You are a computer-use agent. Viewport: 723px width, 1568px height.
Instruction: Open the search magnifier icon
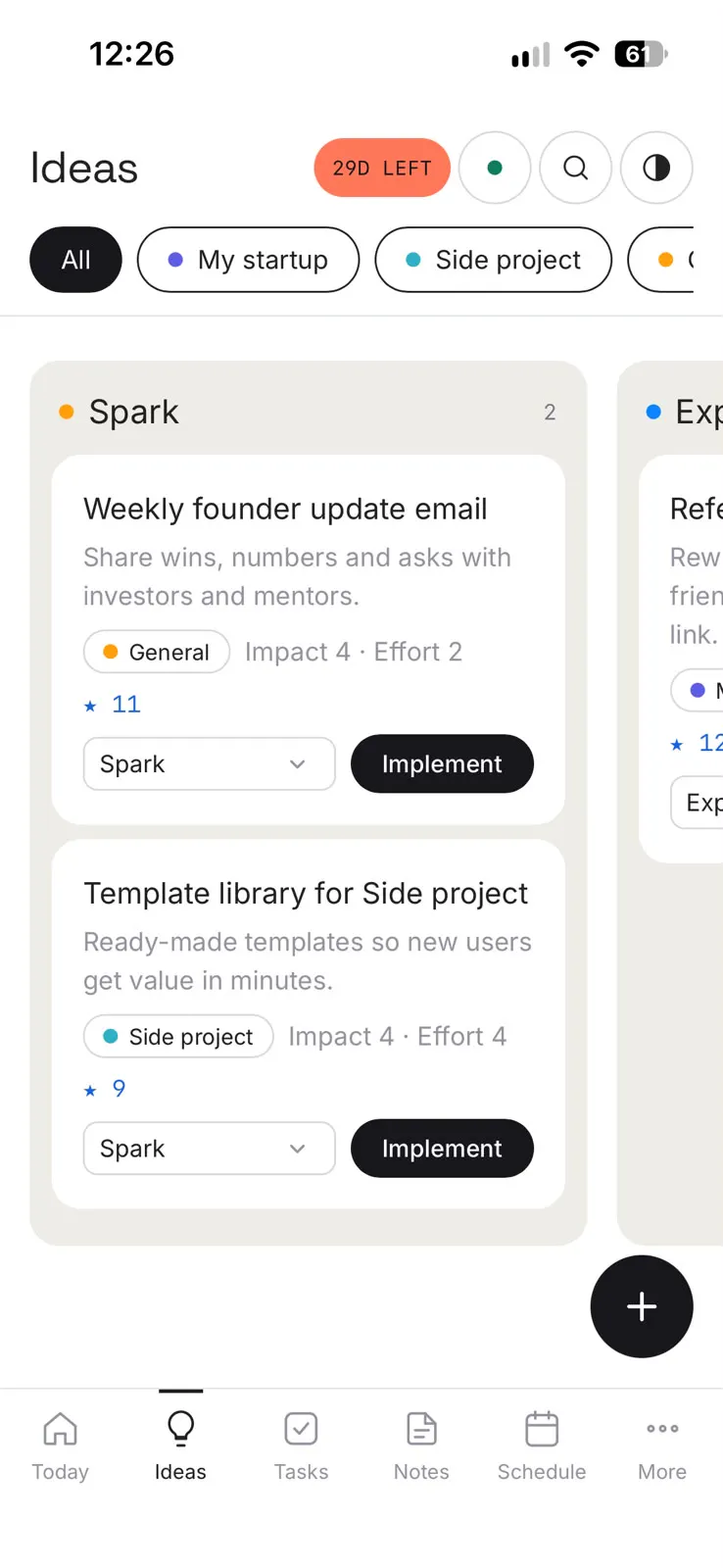point(576,168)
